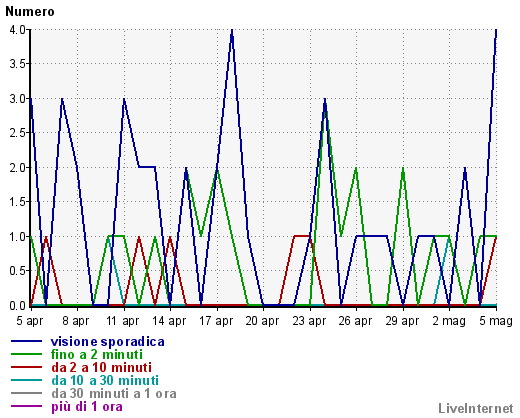Click the '4.0' y-axis value
The width and height of the screenshot is (520, 418).
tap(17, 30)
